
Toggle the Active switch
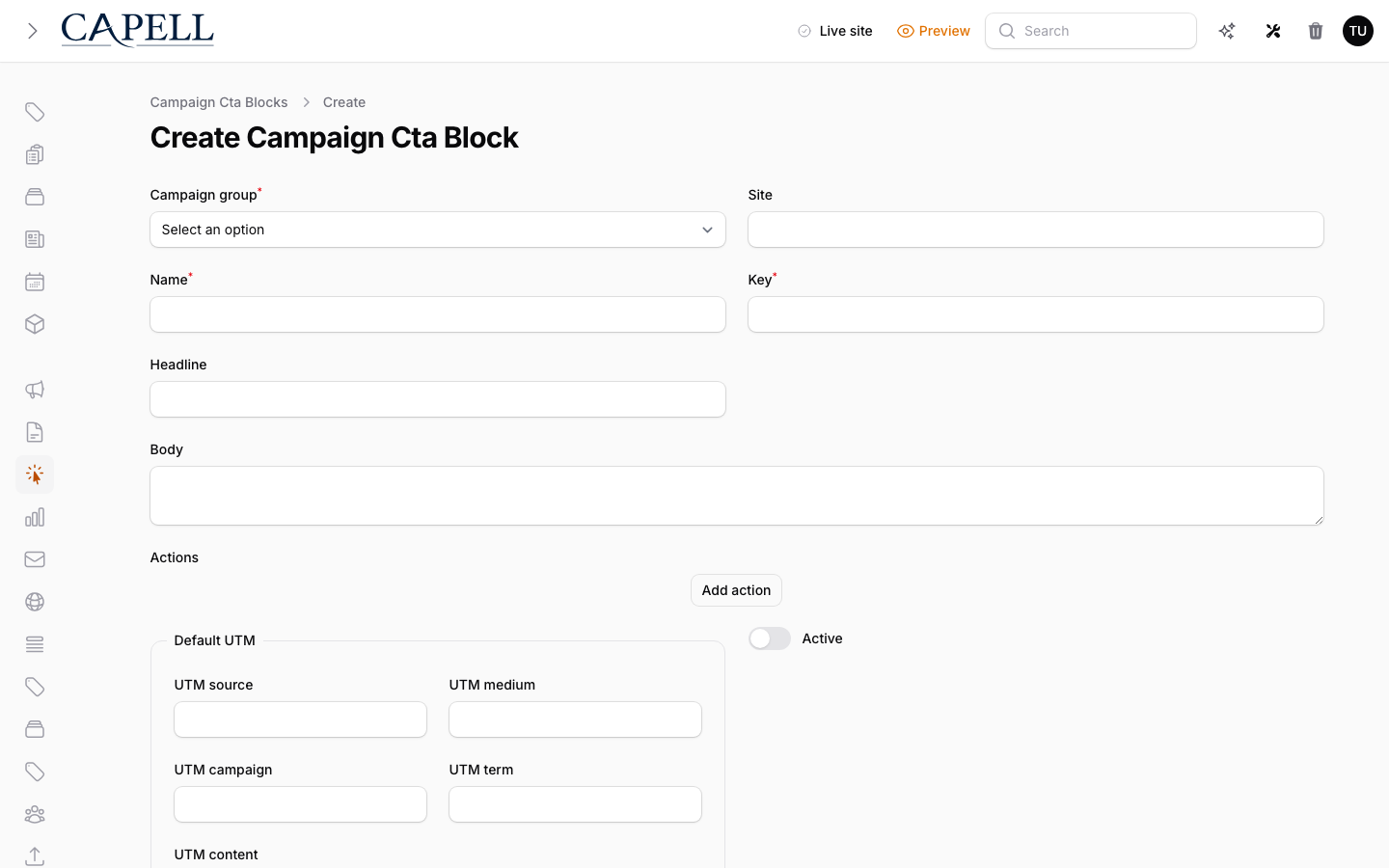pyautogui.click(x=770, y=638)
